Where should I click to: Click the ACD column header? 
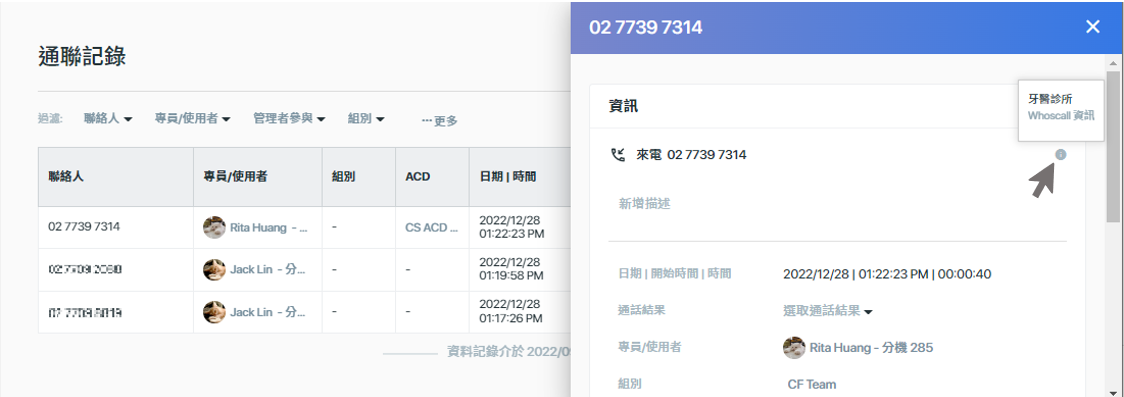point(432,177)
